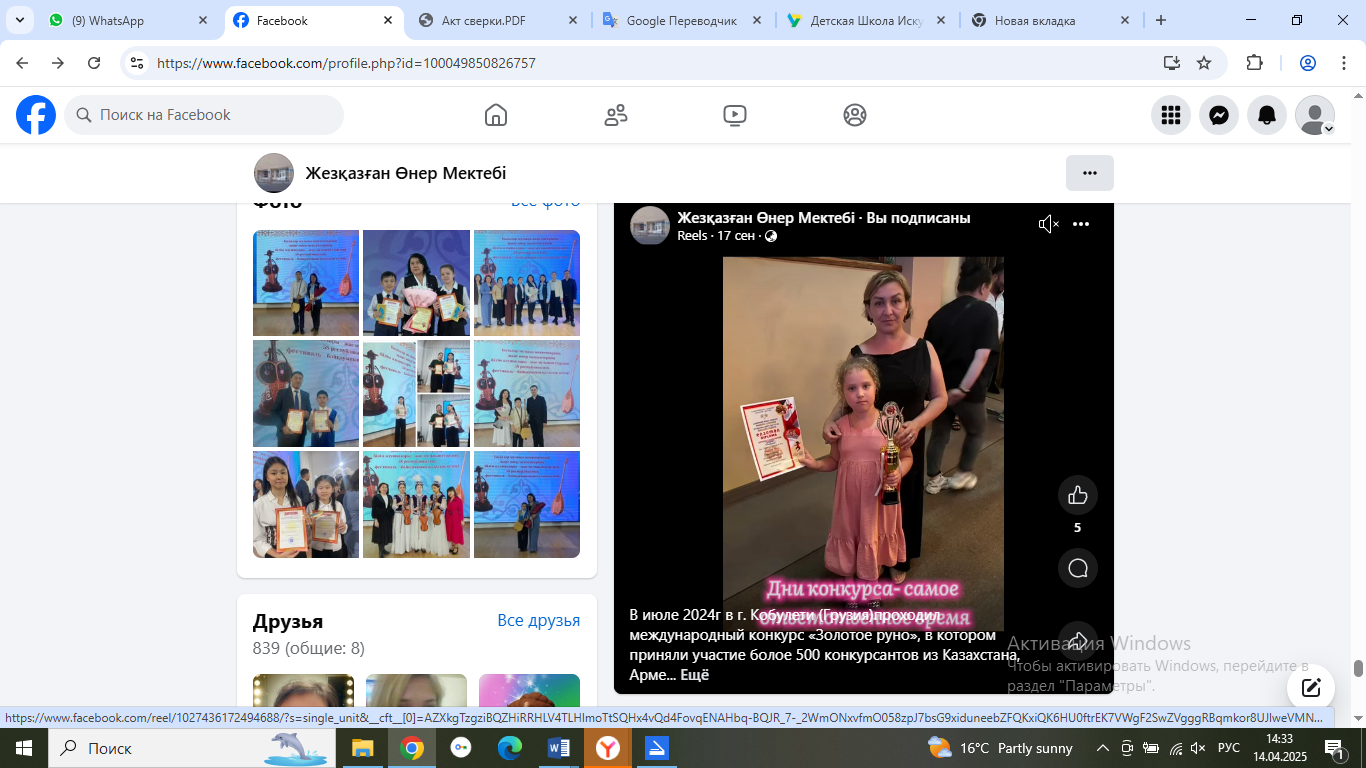Viewport: 1366px width, 768px height.
Task: Open File Explorer from the taskbar
Action: coord(362,748)
